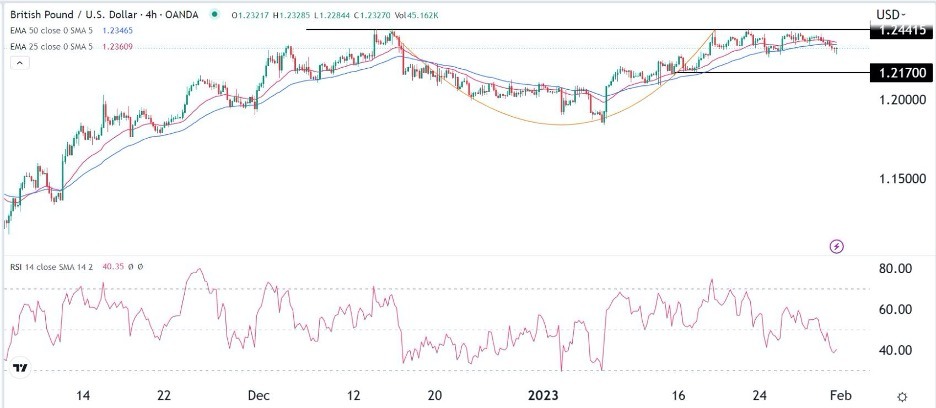Click the 1.24415 price label
The image size is (936, 408).
click(902, 32)
